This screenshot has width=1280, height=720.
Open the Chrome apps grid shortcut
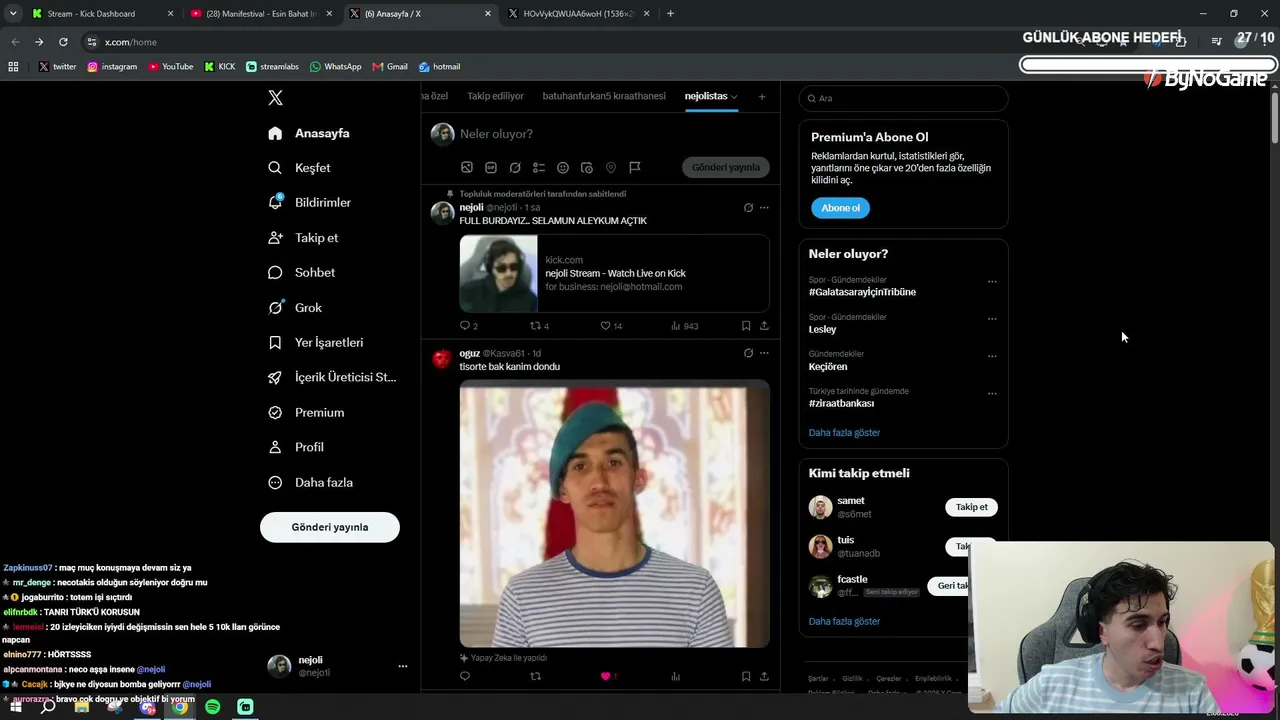point(13,67)
